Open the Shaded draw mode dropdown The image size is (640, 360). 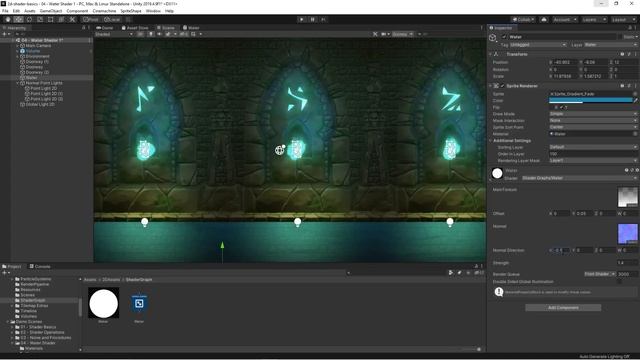[x=113, y=34]
